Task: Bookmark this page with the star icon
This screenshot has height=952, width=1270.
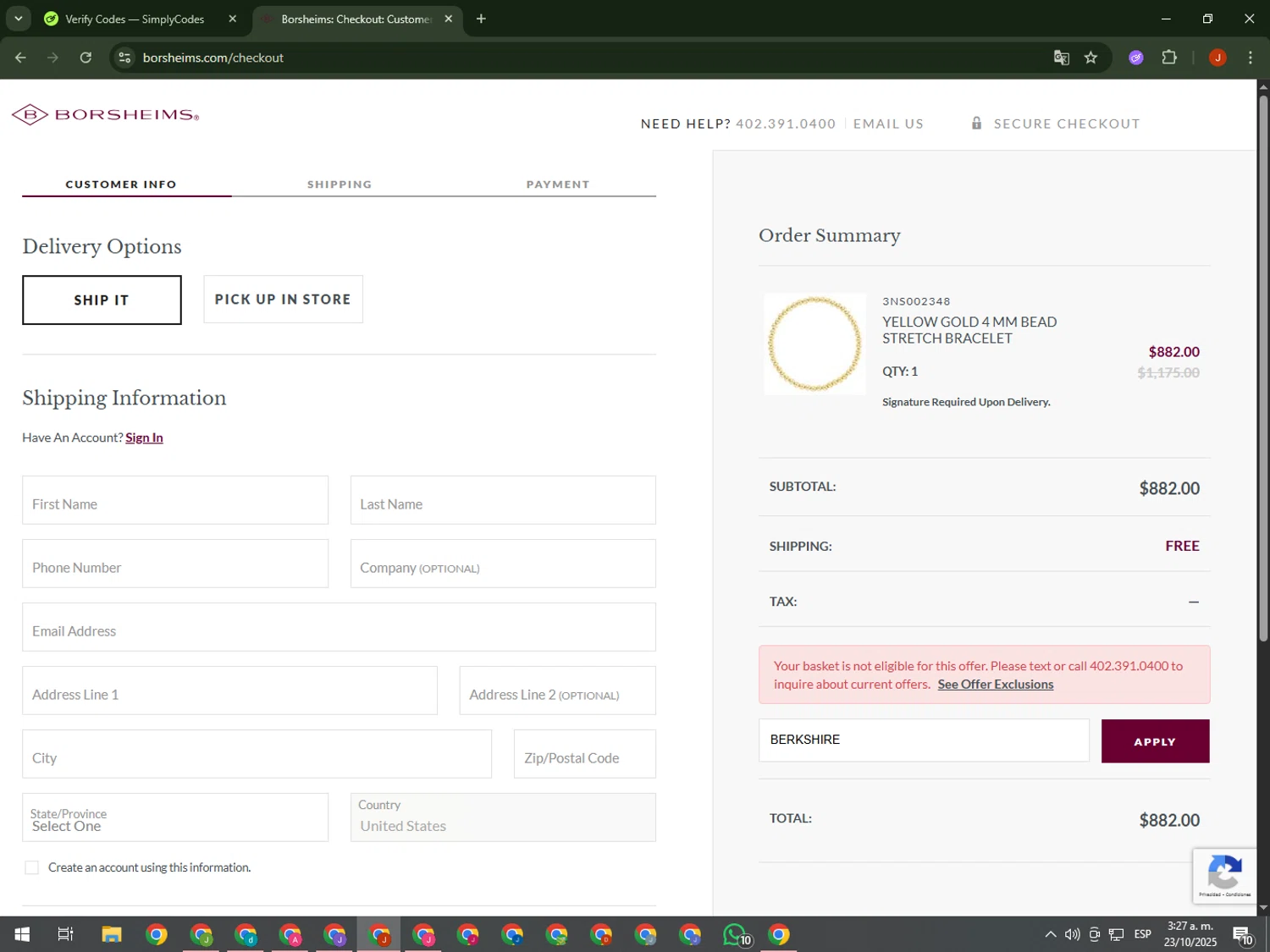Action: click(x=1091, y=58)
